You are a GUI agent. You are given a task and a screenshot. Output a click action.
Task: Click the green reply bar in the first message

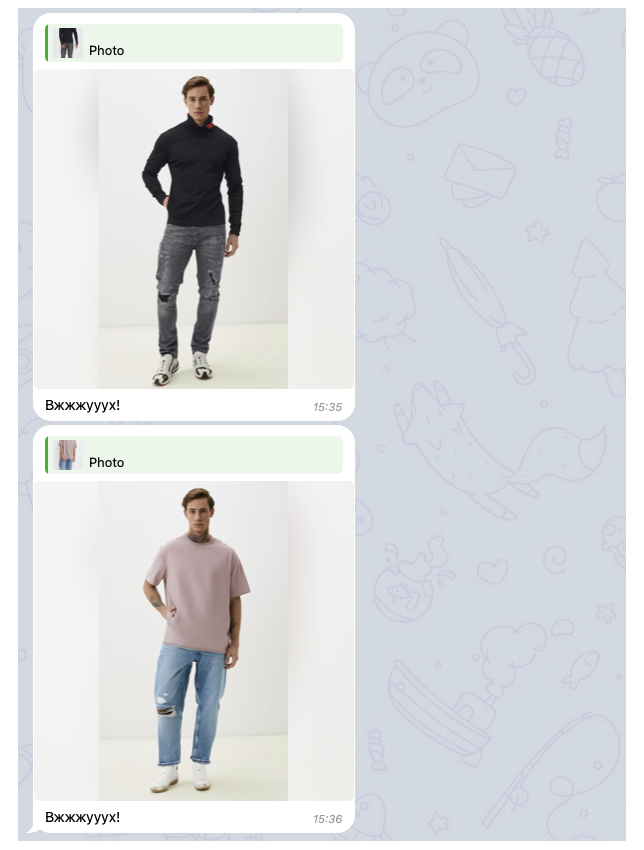(194, 43)
